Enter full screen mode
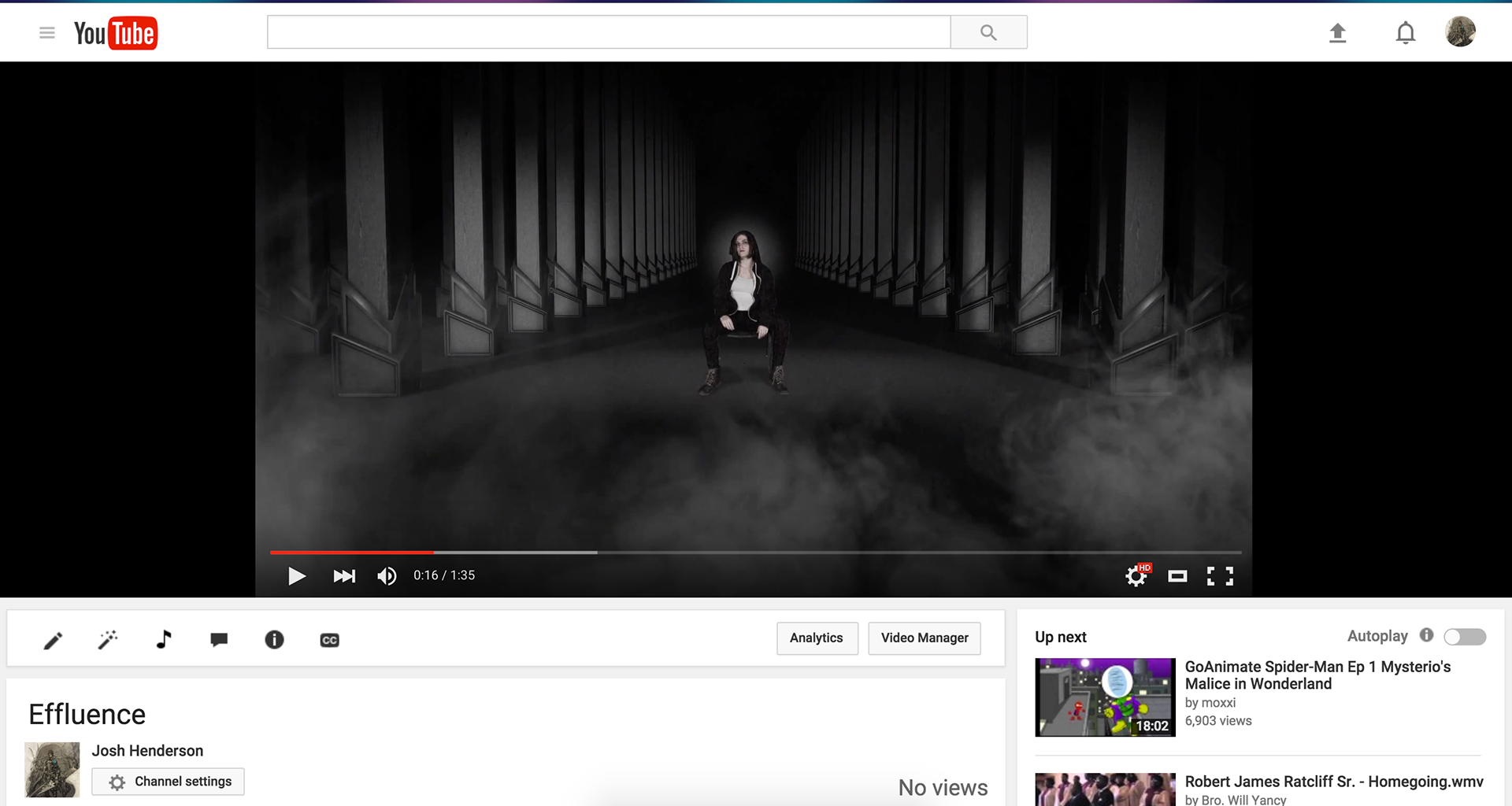The width and height of the screenshot is (1512, 806). click(1220, 576)
